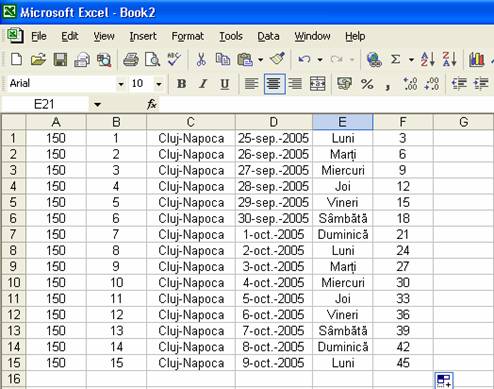The image size is (494, 389).
Task: Select row 16 header
Action: 13,379
